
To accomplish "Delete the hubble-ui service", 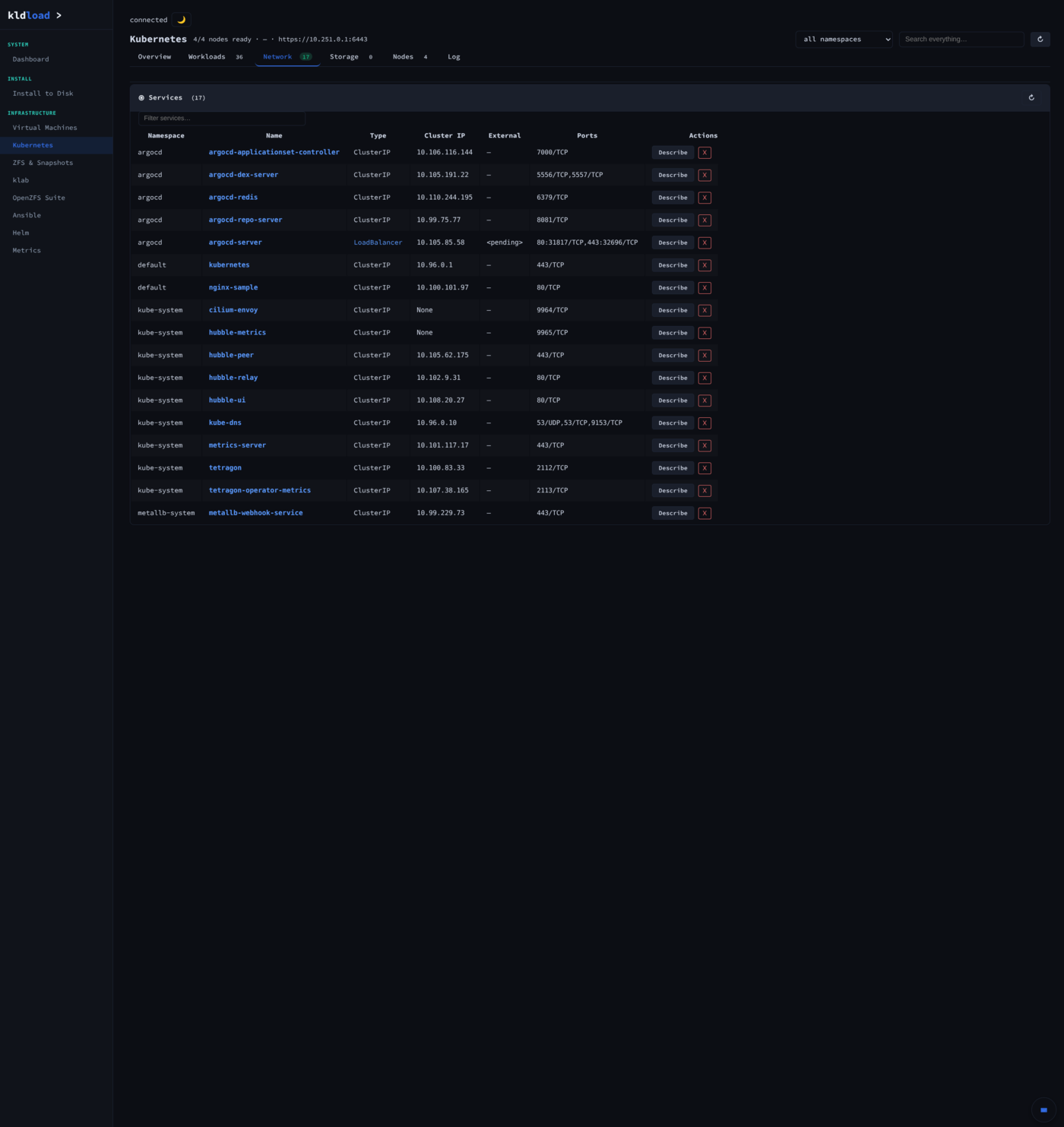I will coord(705,400).
